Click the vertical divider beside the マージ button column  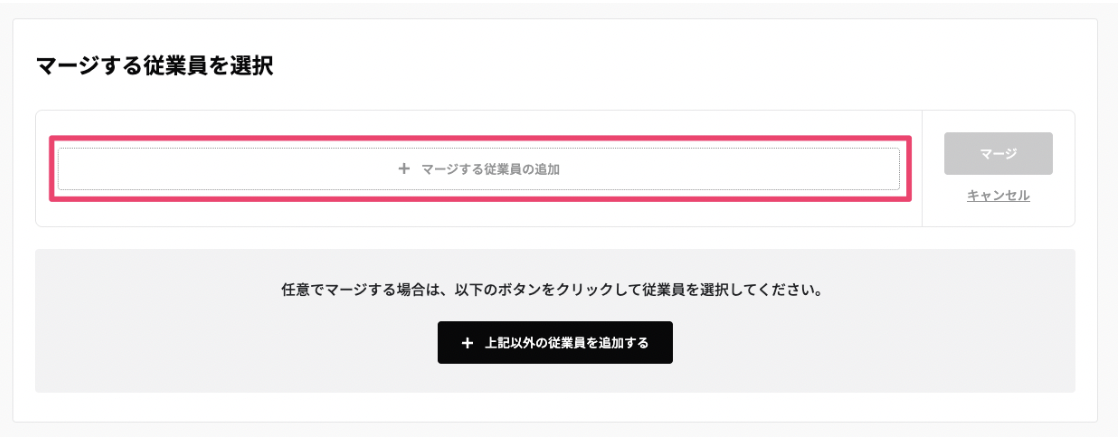tap(922, 168)
